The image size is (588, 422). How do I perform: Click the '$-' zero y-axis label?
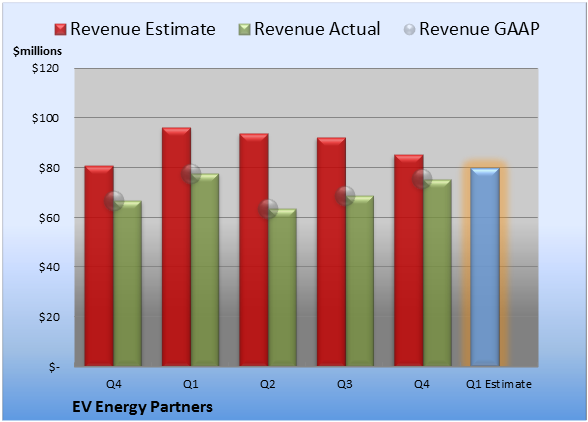coord(54,367)
